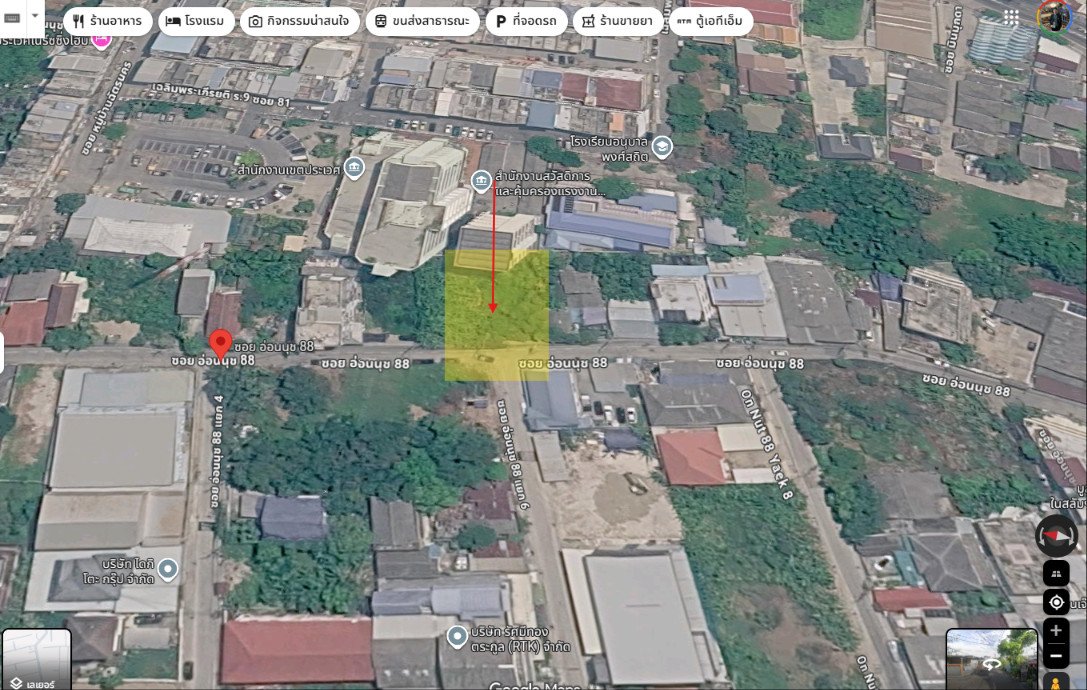
Task: Zoom out with the minus button
Action: 1056,655
